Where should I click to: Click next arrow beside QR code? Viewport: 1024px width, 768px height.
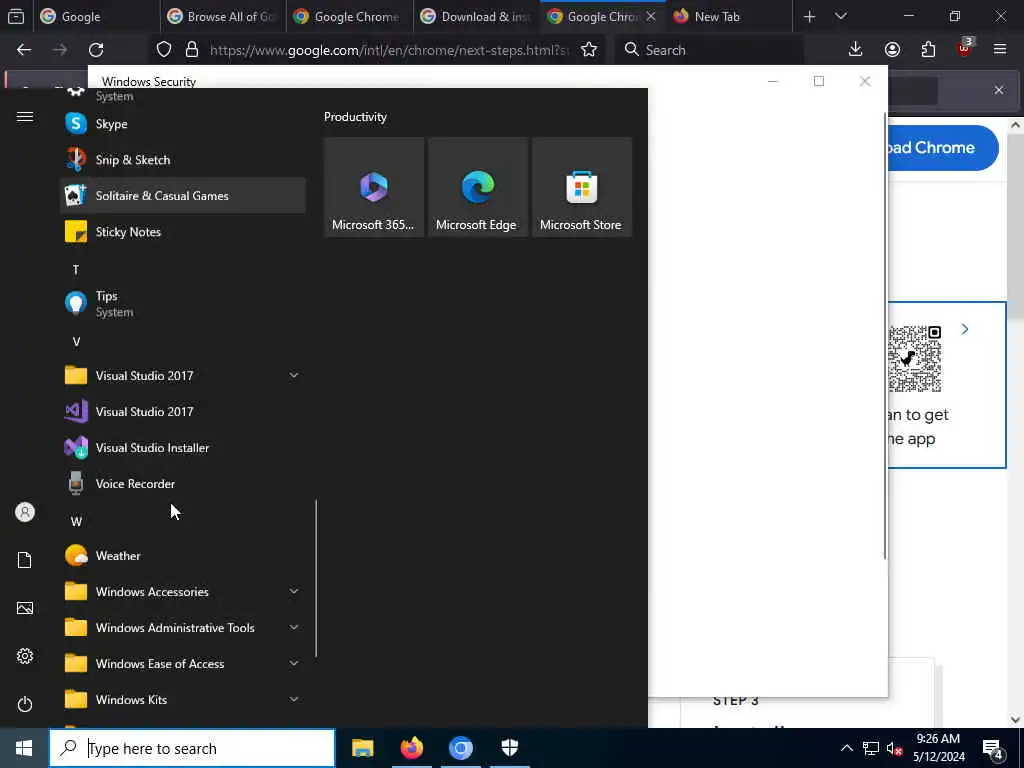(965, 329)
